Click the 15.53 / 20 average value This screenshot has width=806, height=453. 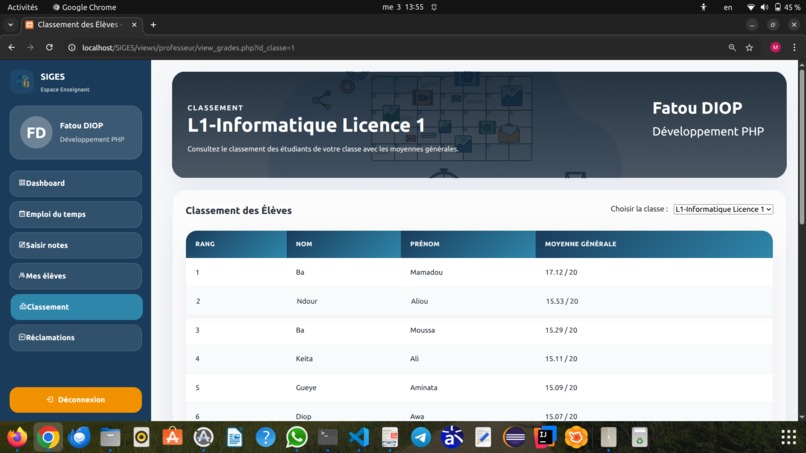pyautogui.click(x=562, y=301)
